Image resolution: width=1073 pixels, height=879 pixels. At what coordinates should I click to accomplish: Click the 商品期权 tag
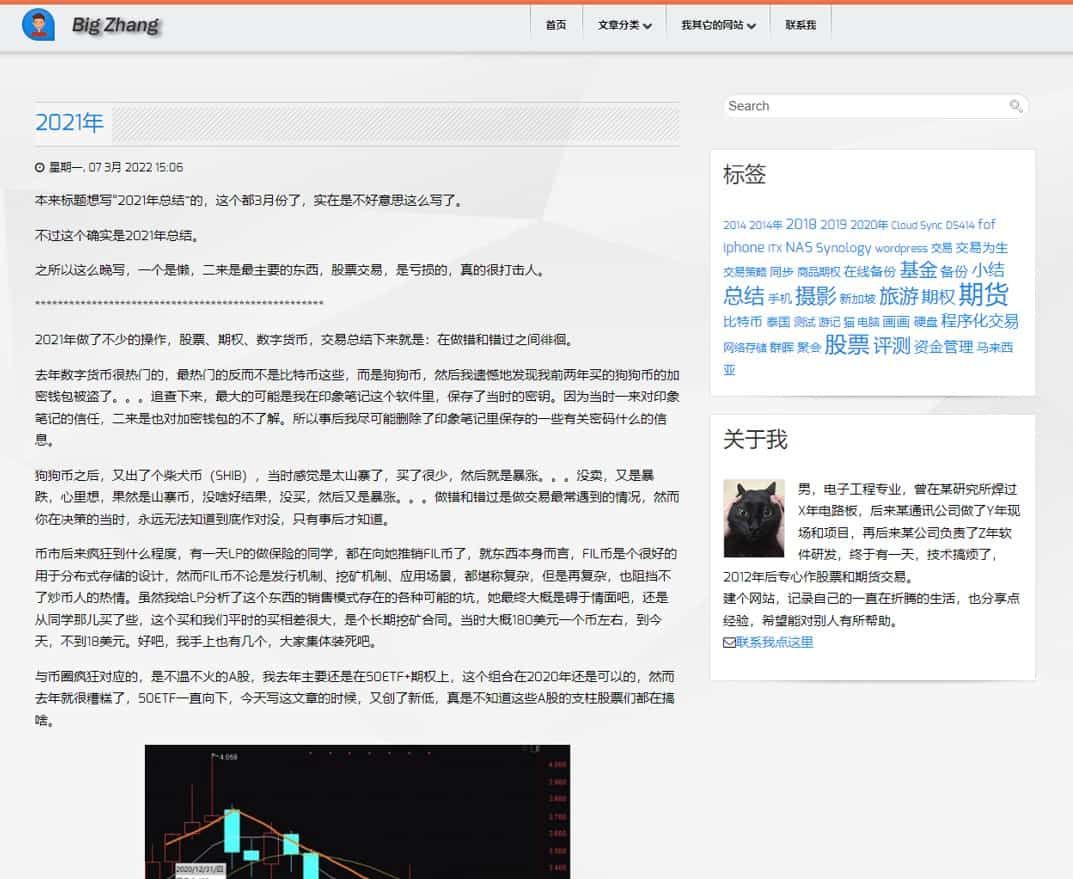click(x=818, y=272)
